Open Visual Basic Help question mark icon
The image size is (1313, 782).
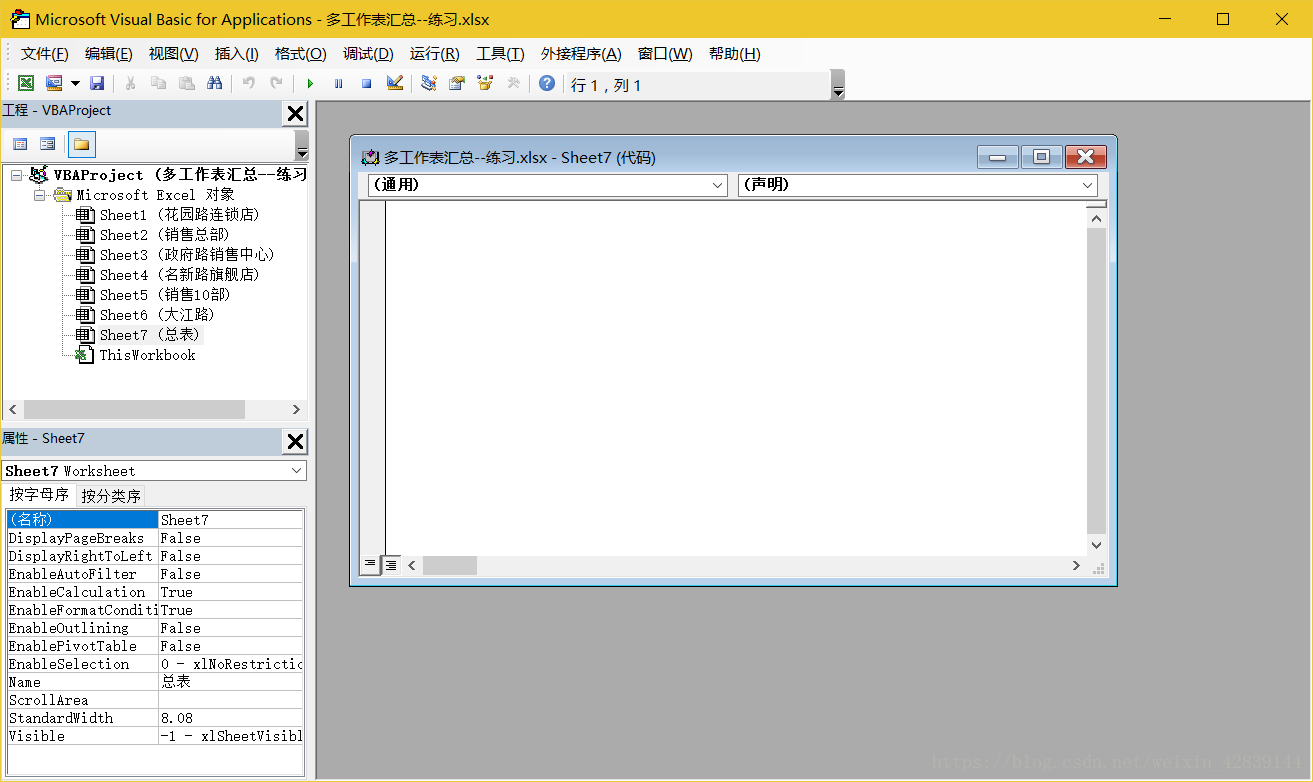(x=546, y=84)
